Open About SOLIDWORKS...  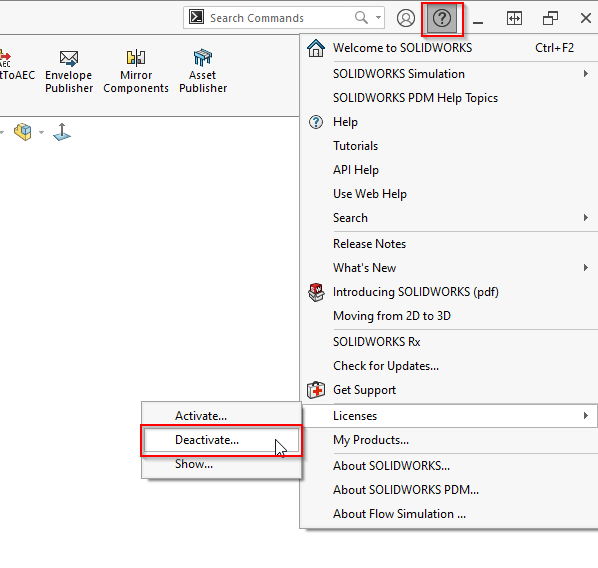(x=448, y=466)
